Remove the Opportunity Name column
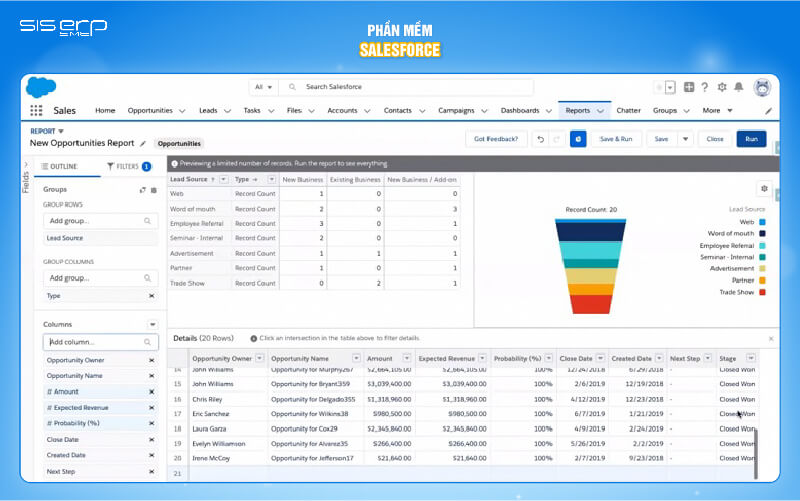The height and width of the screenshot is (501, 800). coord(152,376)
